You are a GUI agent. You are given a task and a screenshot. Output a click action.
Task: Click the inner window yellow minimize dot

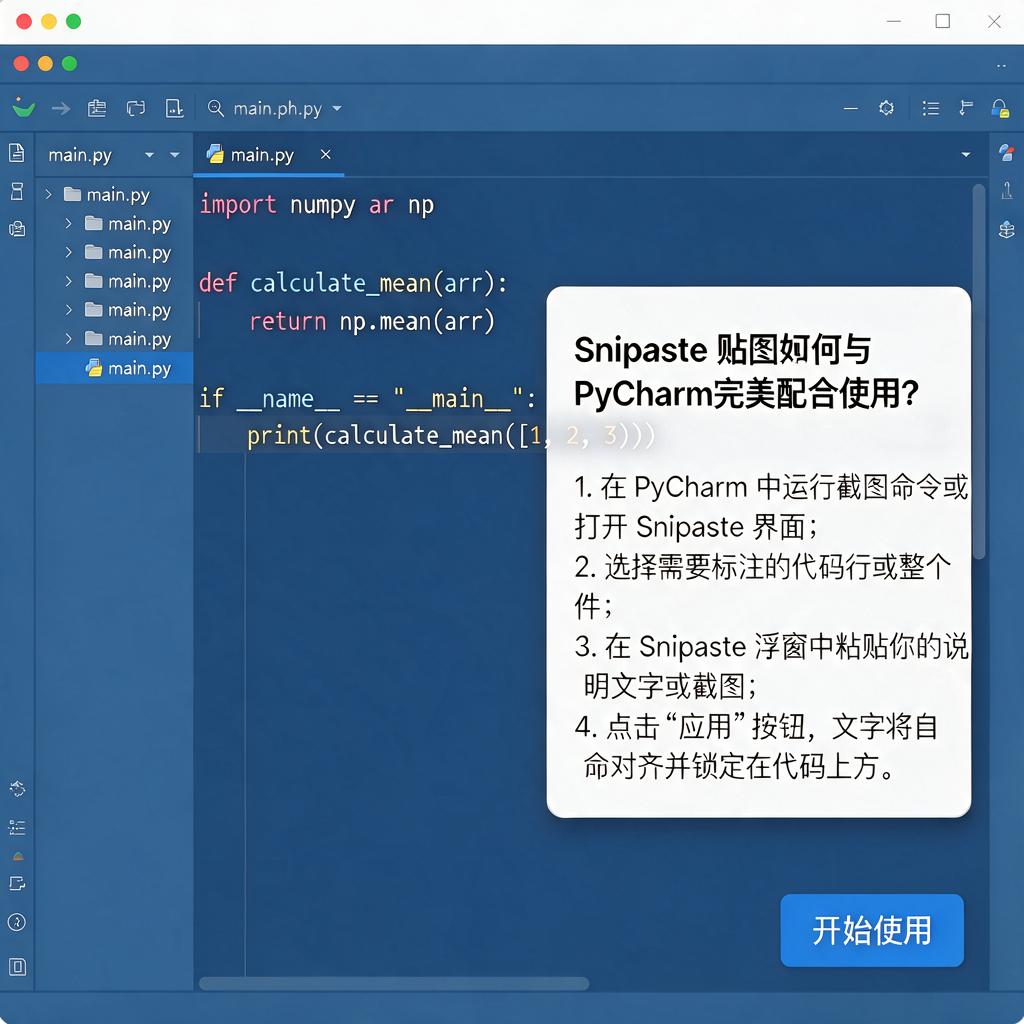coord(45,63)
